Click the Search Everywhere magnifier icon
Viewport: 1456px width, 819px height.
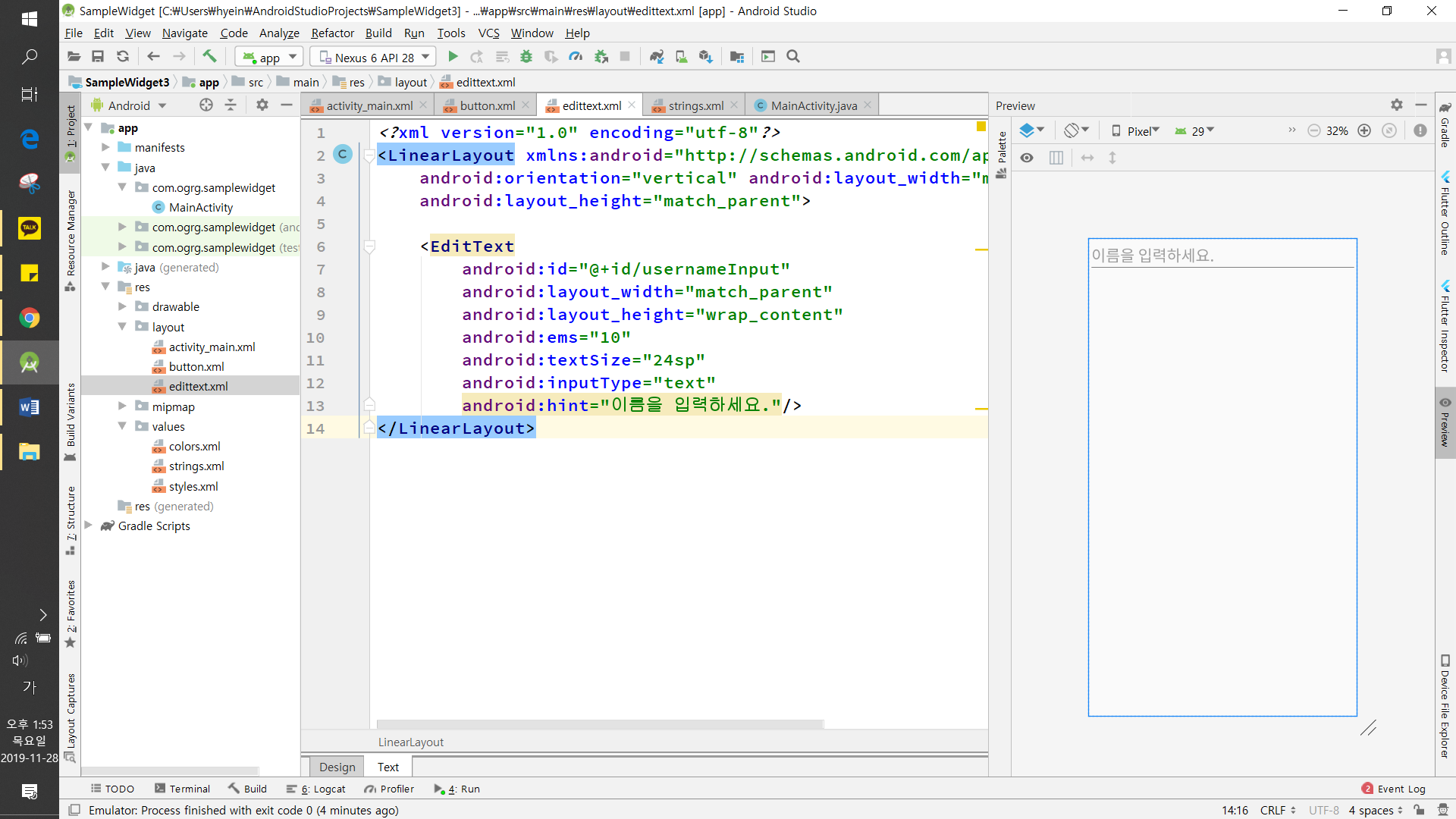click(x=793, y=57)
